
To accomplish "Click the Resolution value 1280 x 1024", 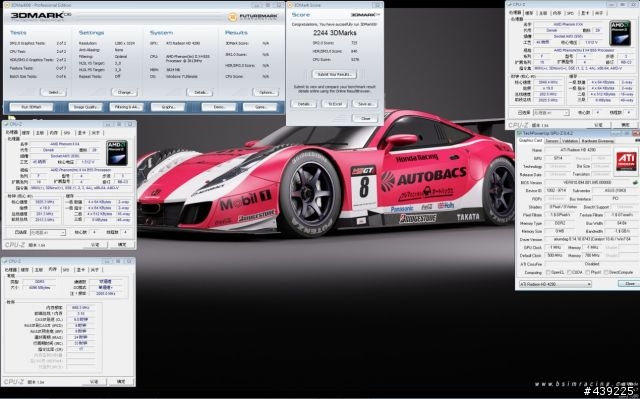I will pos(124,43).
